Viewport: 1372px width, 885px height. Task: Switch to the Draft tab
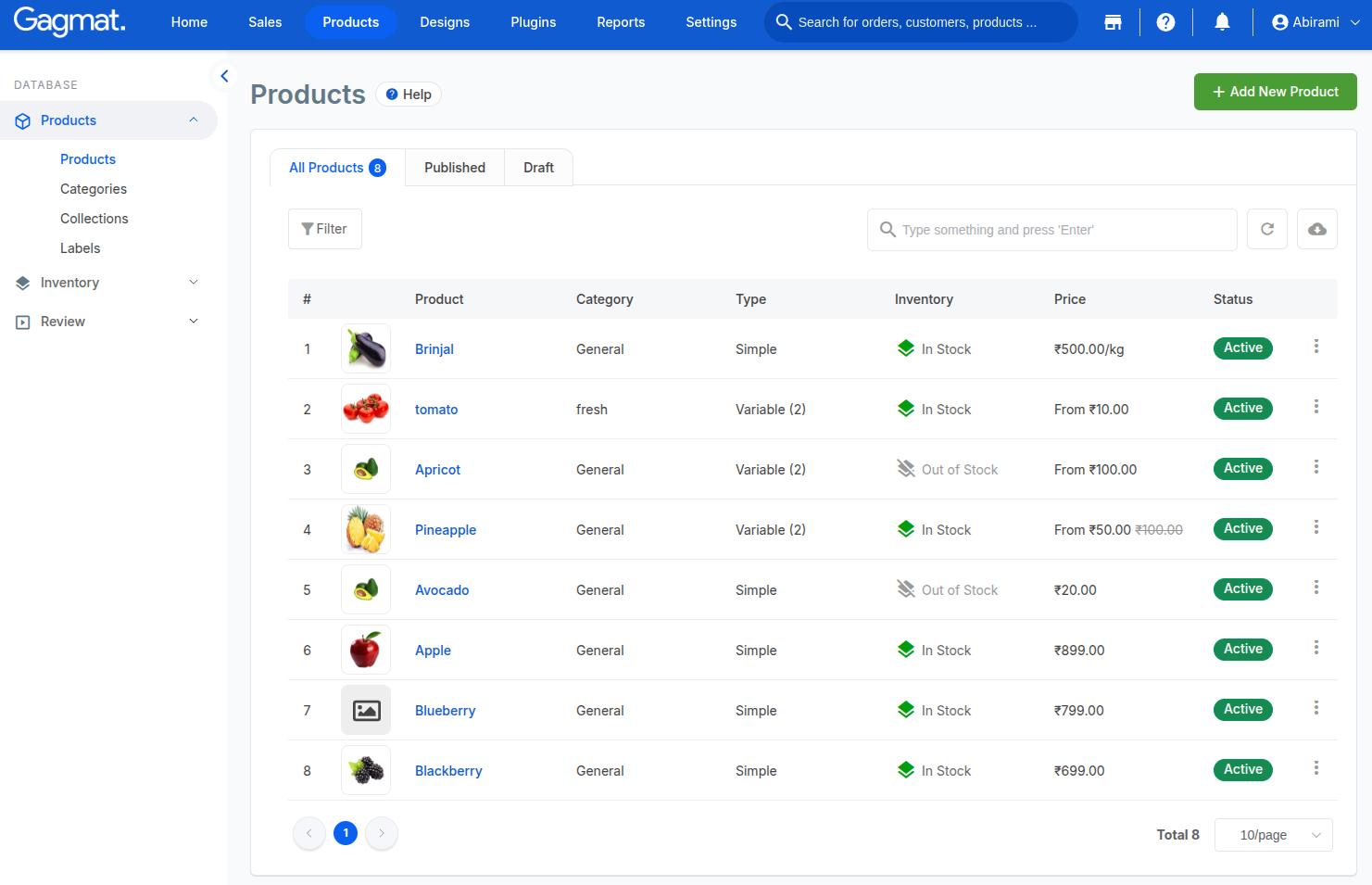[538, 168]
